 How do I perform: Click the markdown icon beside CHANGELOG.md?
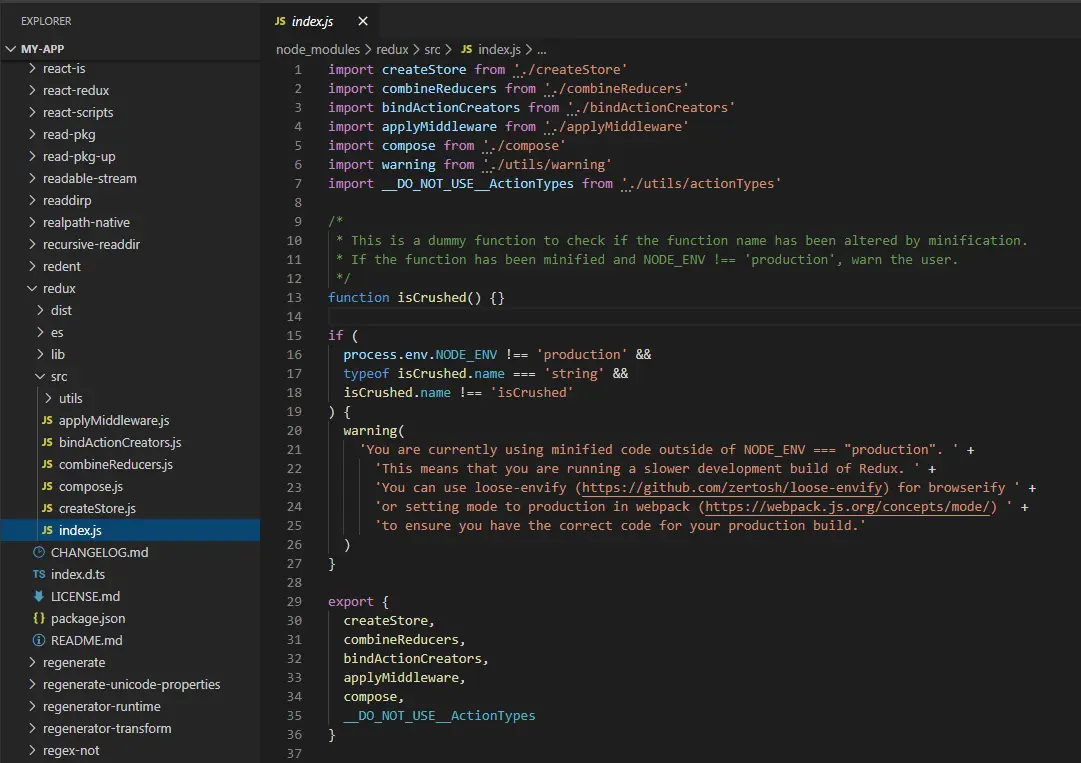click(x=39, y=553)
